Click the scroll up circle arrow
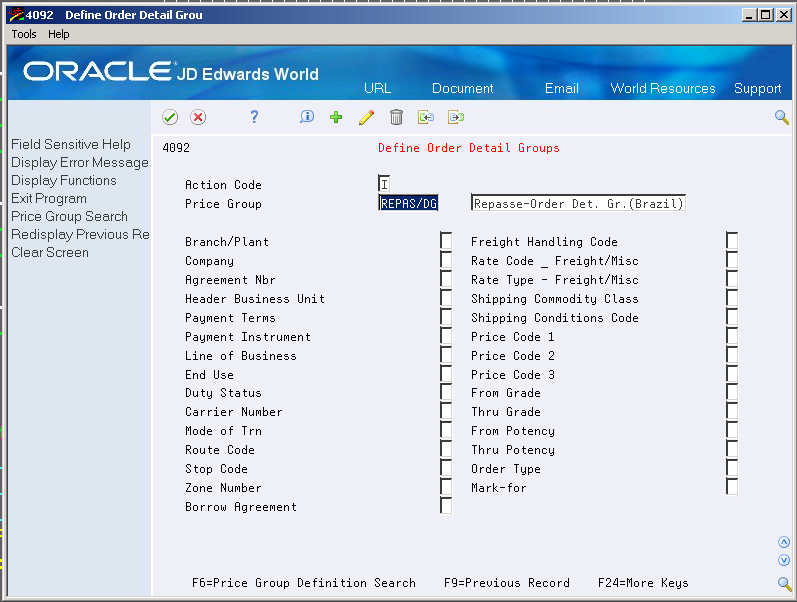 click(x=784, y=542)
